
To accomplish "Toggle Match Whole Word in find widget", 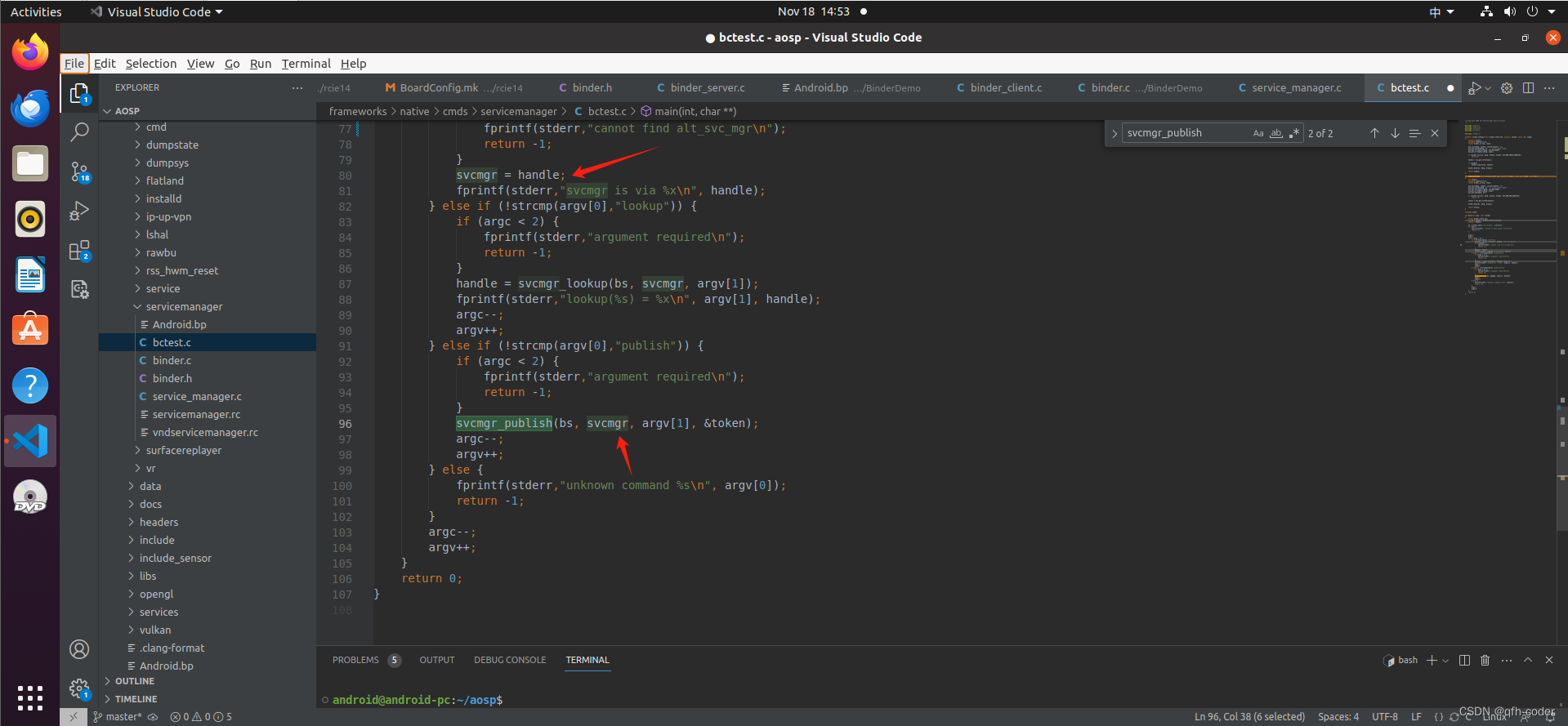I will point(1276,133).
